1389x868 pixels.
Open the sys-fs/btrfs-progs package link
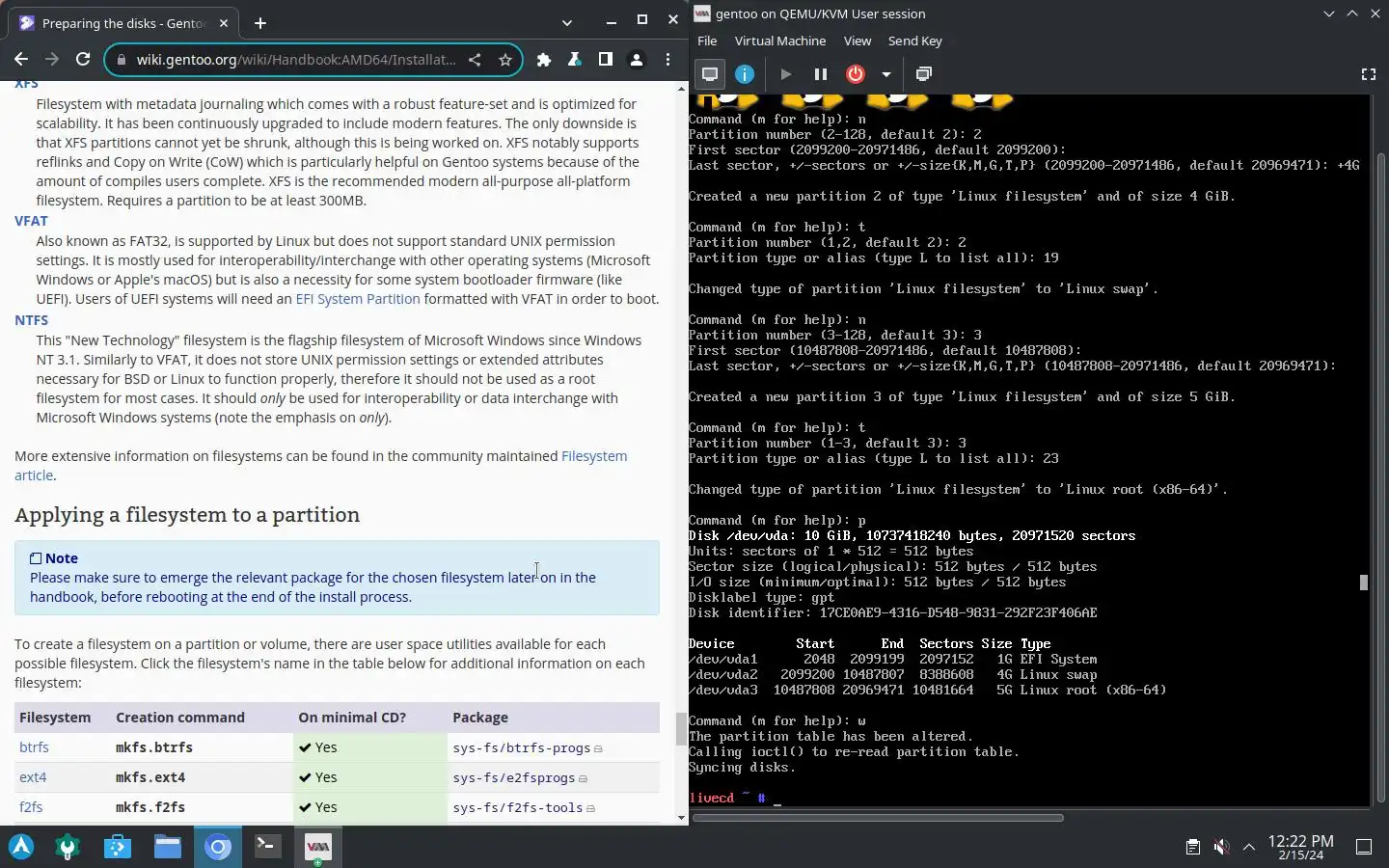pyautogui.click(x=522, y=747)
